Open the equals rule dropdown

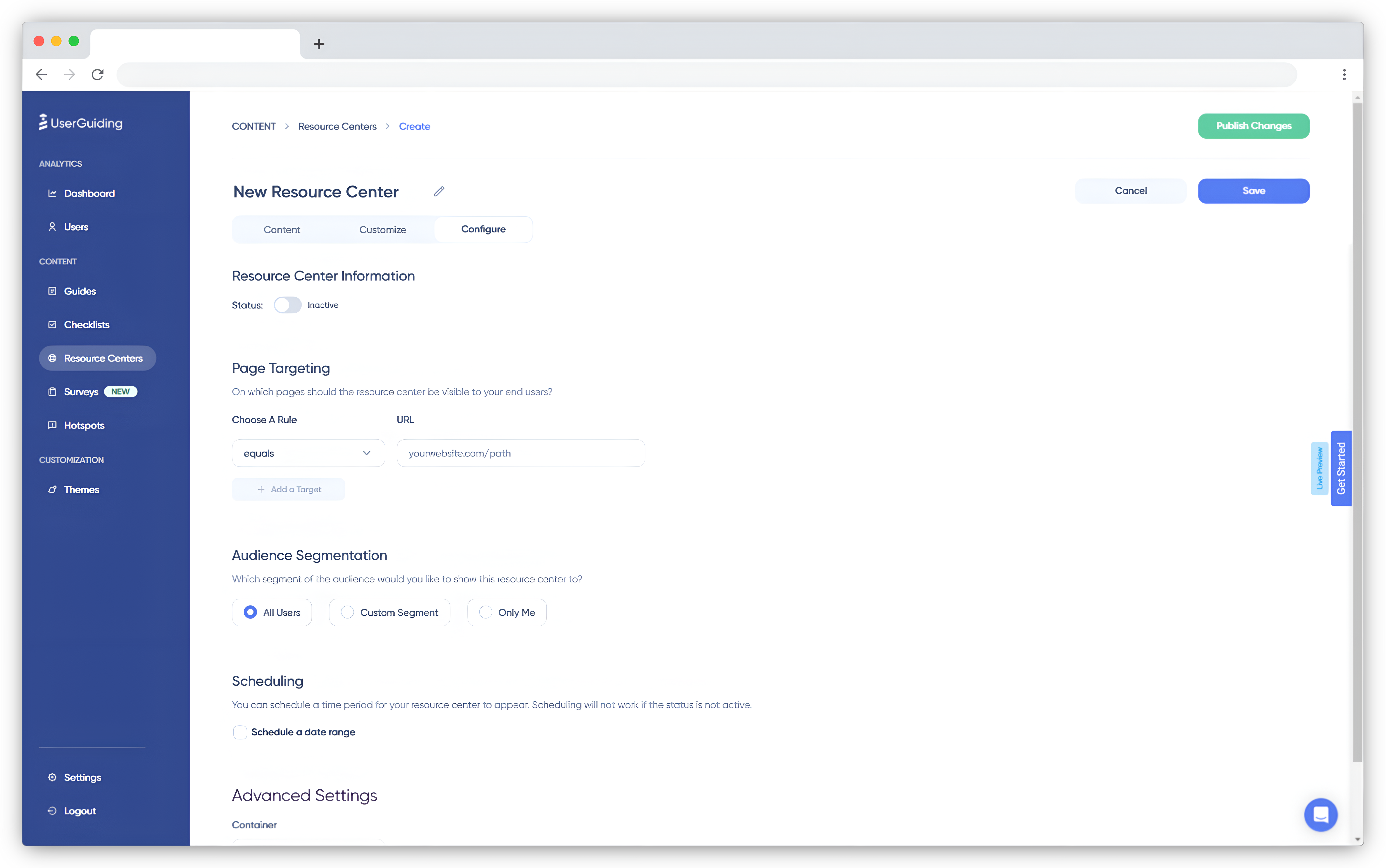[x=308, y=453]
